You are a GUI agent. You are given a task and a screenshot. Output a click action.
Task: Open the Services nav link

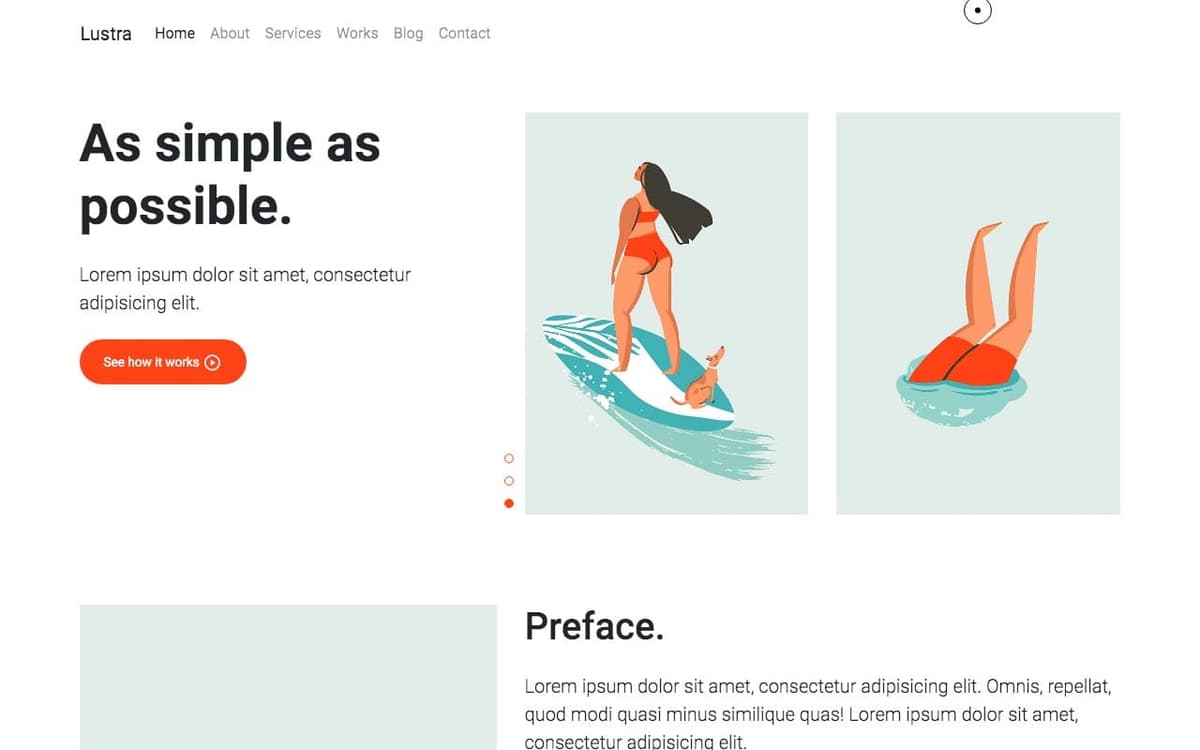[293, 33]
